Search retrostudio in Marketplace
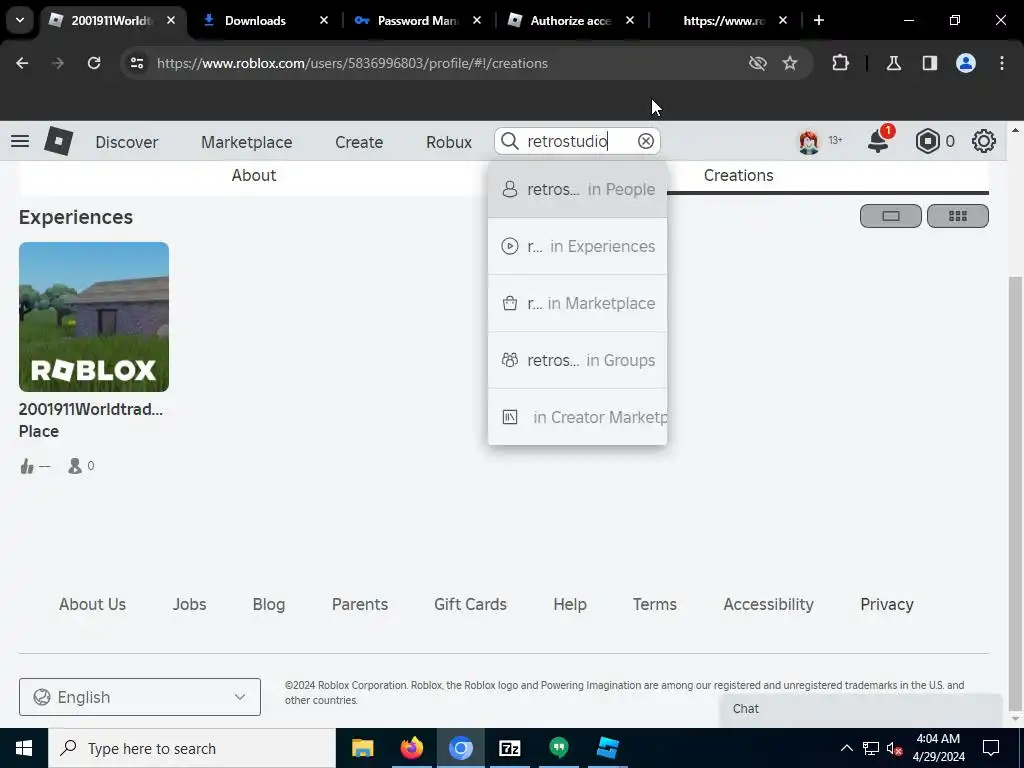The image size is (1024, 768). point(577,303)
